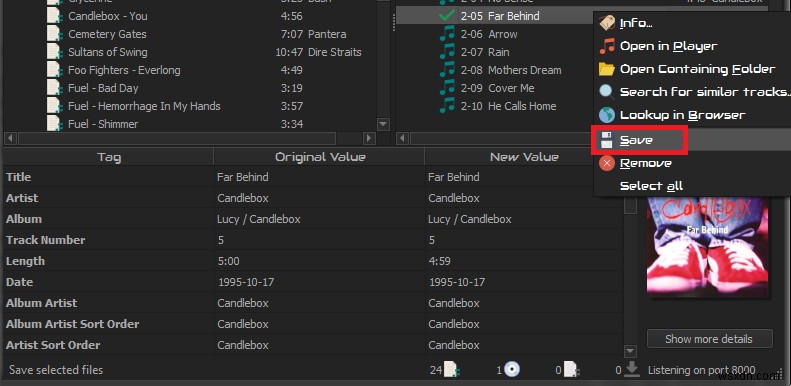Click Save in the context menu
The height and width of the screenshot is (386, 791).
tap(692, 140)
